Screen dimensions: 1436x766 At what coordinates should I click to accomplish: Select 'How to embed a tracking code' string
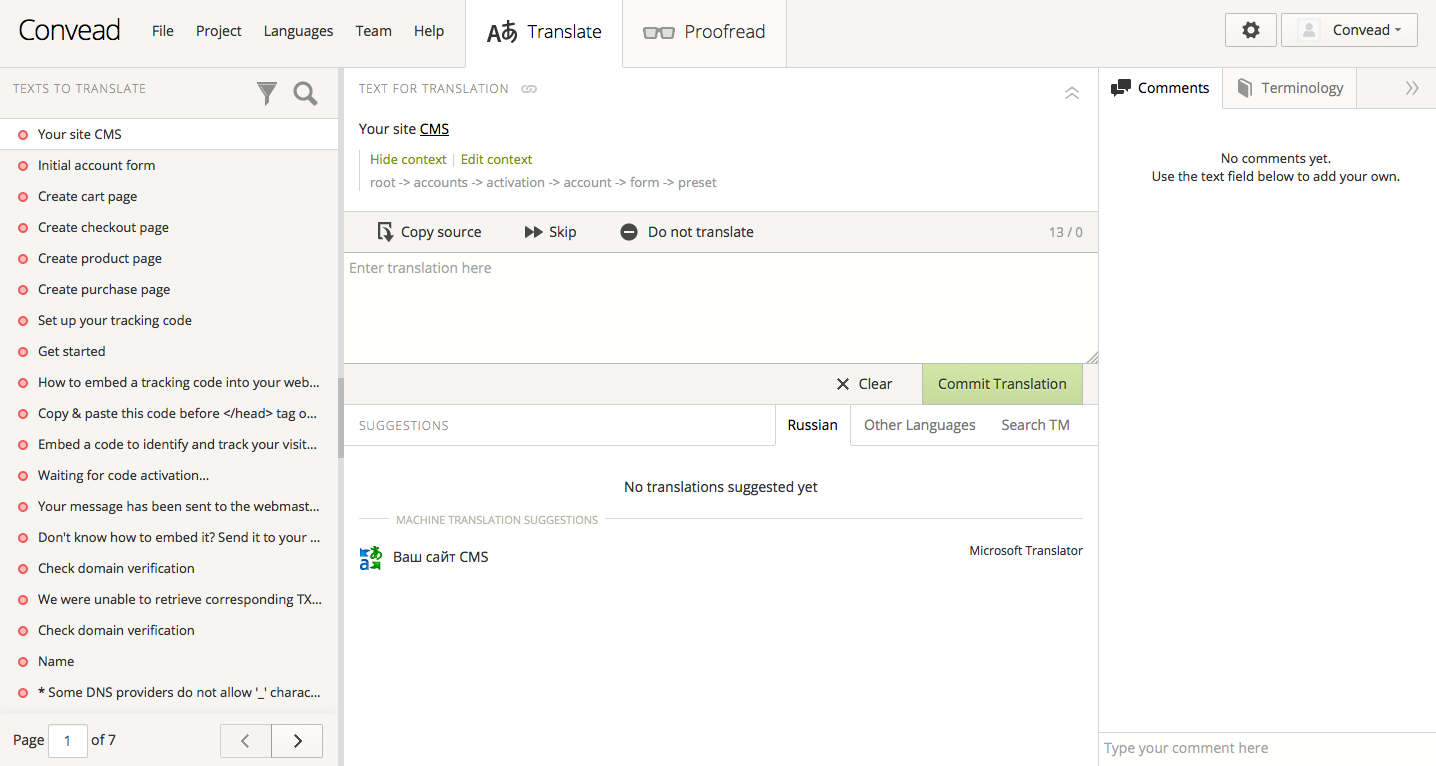(x=169, y=382)
